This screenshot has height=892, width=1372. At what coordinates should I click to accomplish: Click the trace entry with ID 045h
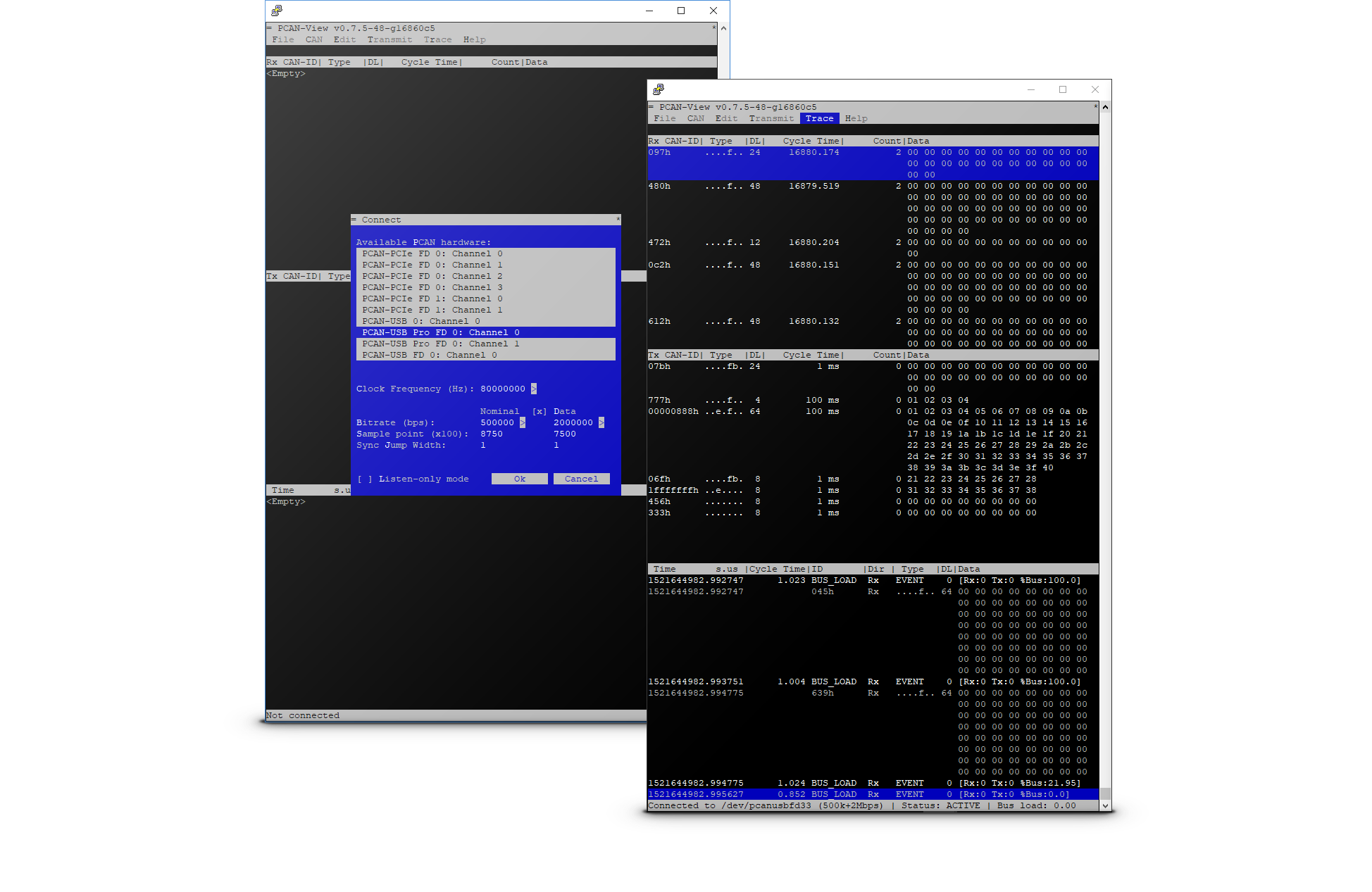click(873, 631)
